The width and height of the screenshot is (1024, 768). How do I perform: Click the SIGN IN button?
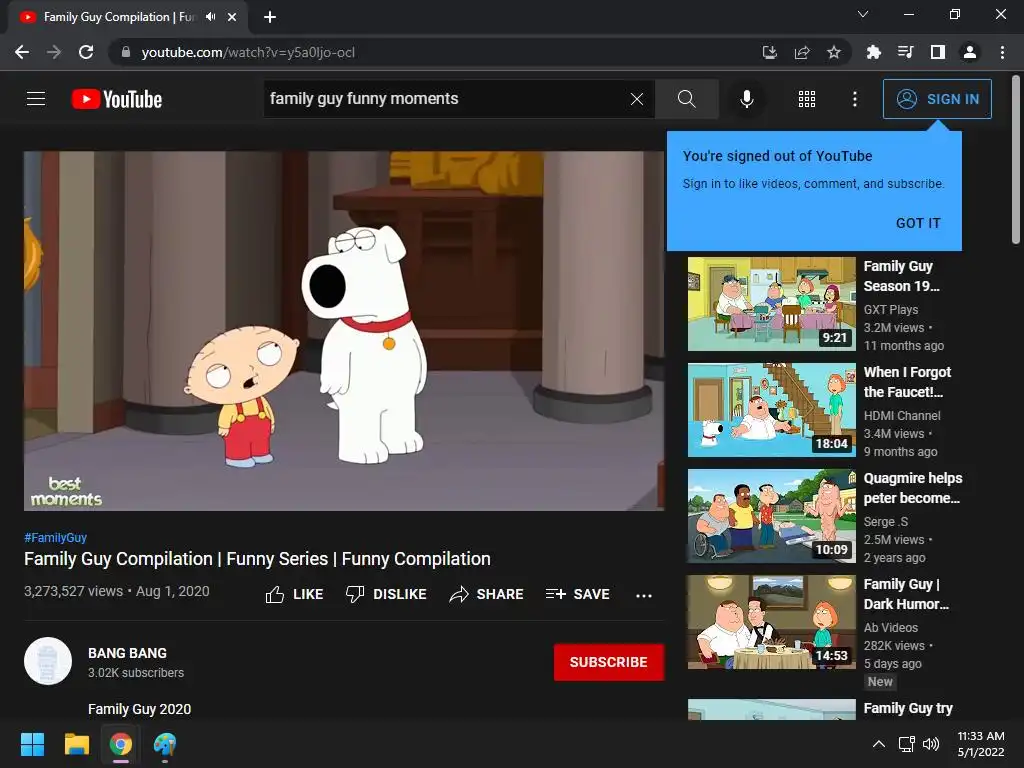point(937,99)
